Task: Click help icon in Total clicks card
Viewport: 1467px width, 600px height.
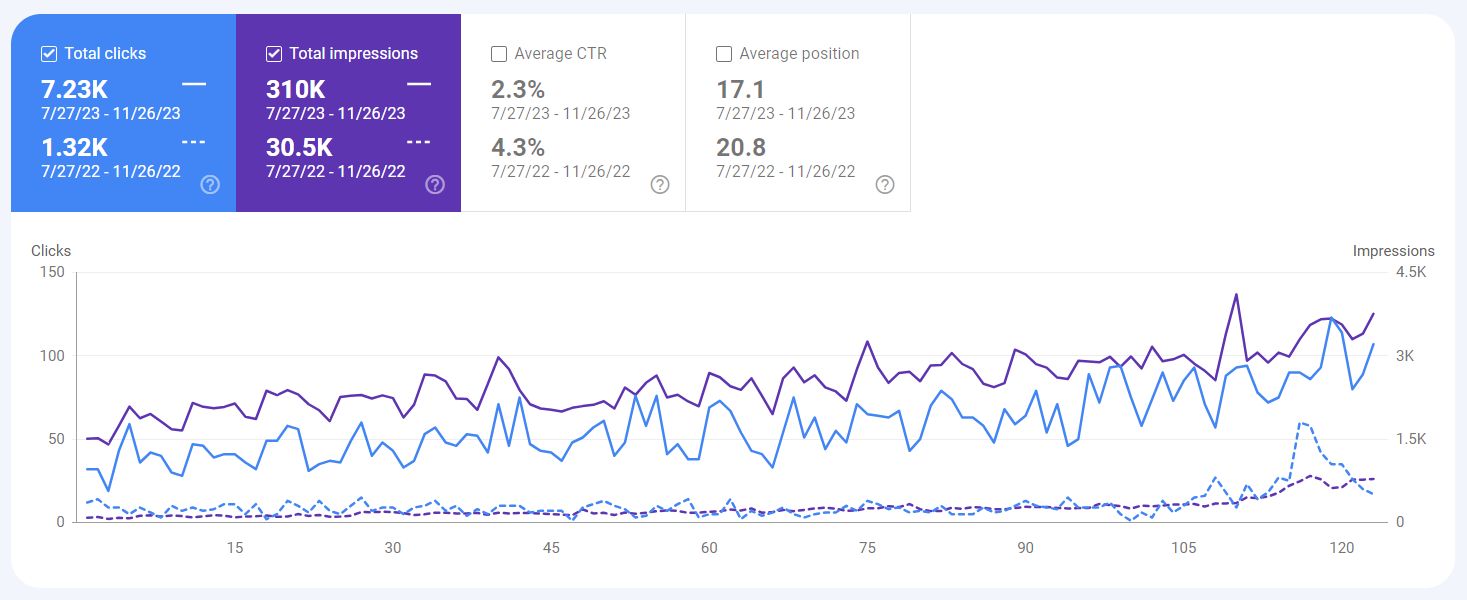Action: (x=210, y=184)
